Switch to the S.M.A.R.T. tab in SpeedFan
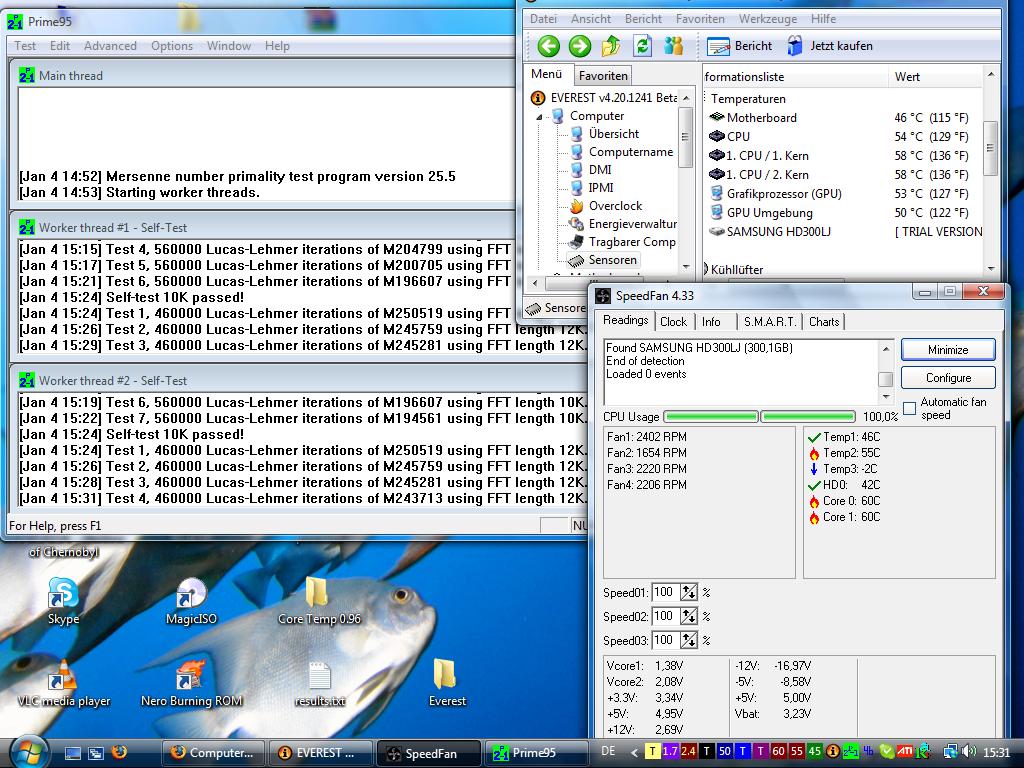 [769, 321]
